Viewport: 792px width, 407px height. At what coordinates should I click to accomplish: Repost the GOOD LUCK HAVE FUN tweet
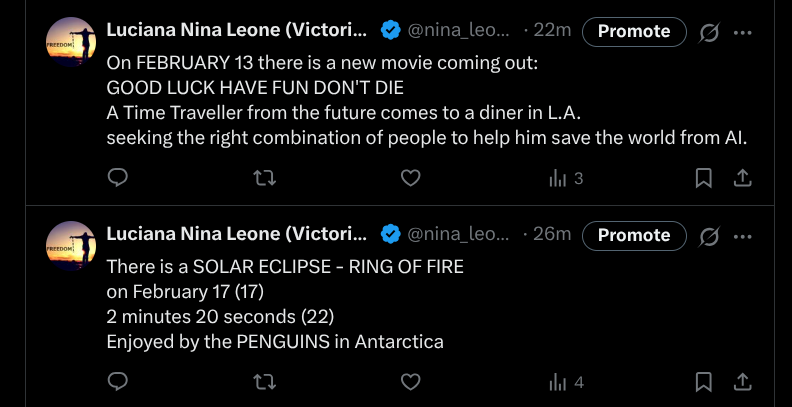tap(265, 178)
